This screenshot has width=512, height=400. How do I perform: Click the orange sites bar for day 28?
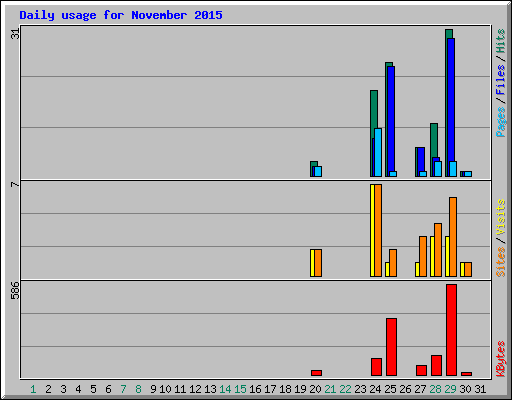coord(438,250)
